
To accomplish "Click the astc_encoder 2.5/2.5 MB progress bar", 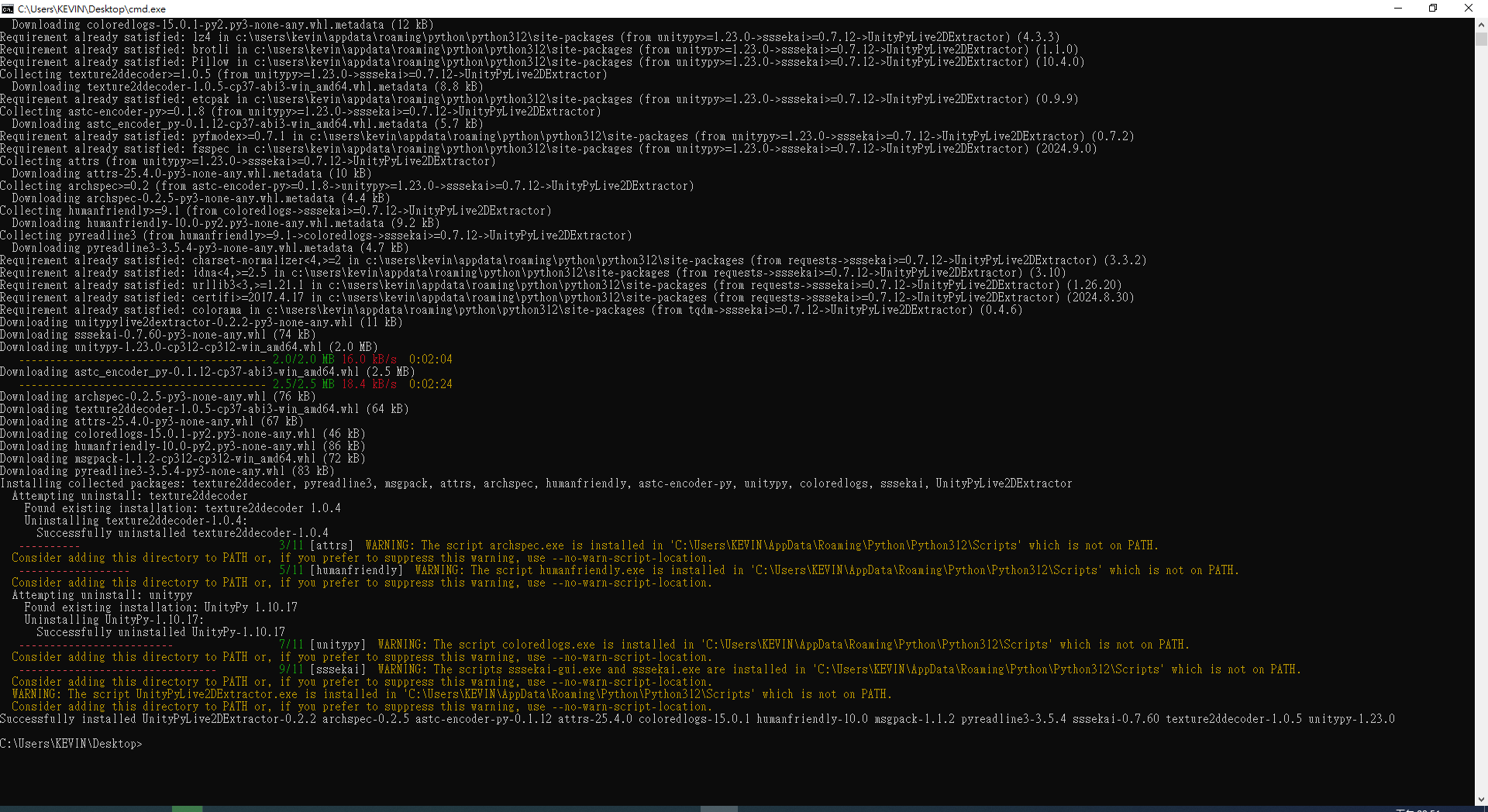I will [x=143, y=384].
